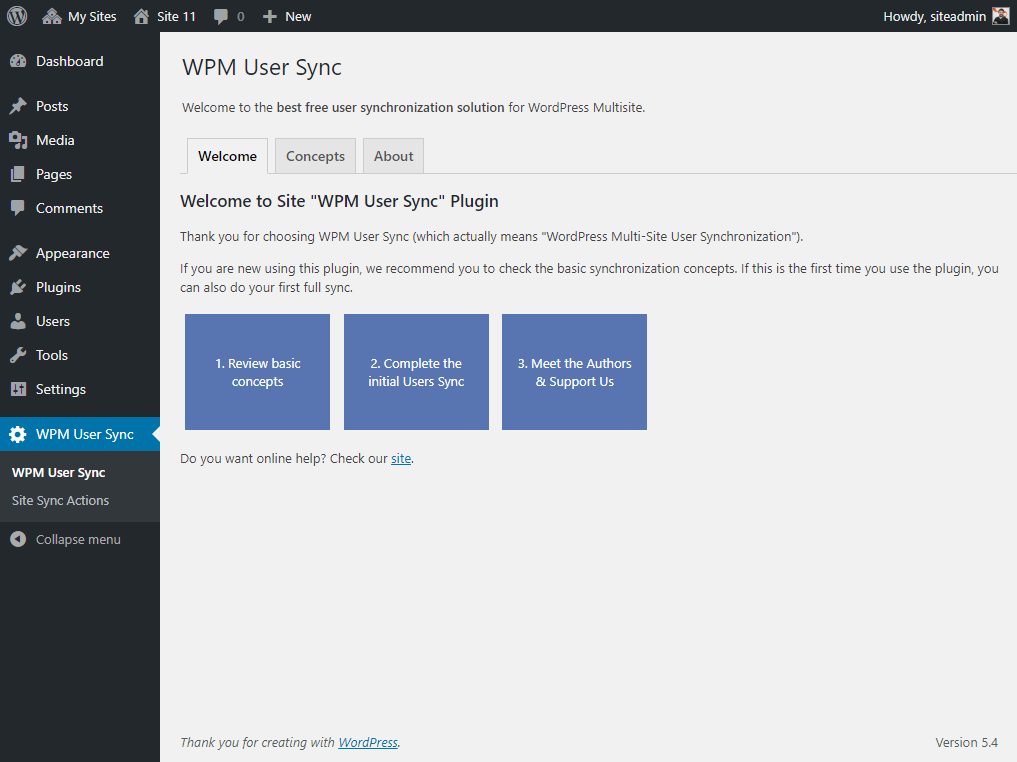
Task: Click the Collapse menu arrow icon
Action: [x=18, y=539]
